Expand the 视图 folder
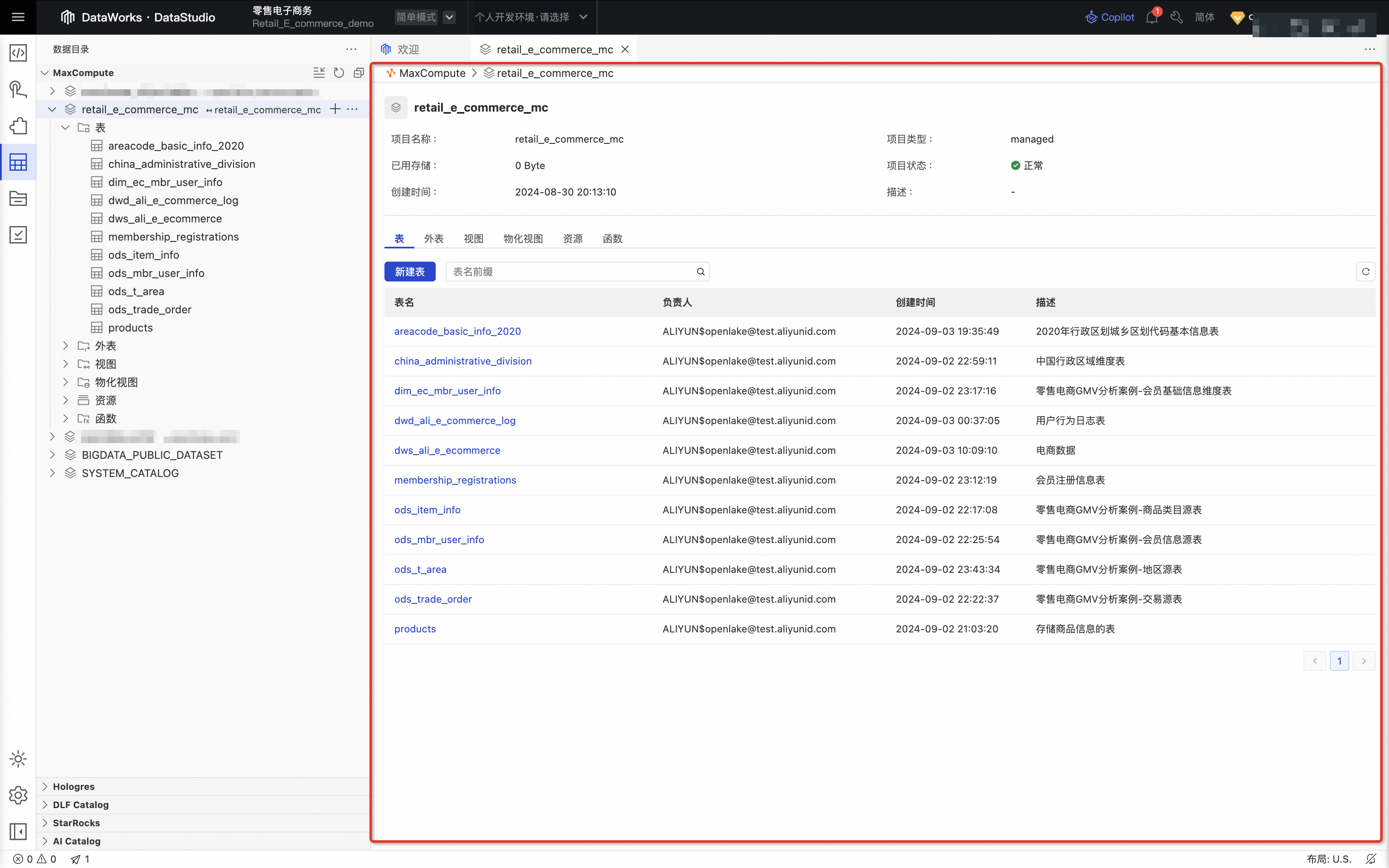 tap(65, 364)
